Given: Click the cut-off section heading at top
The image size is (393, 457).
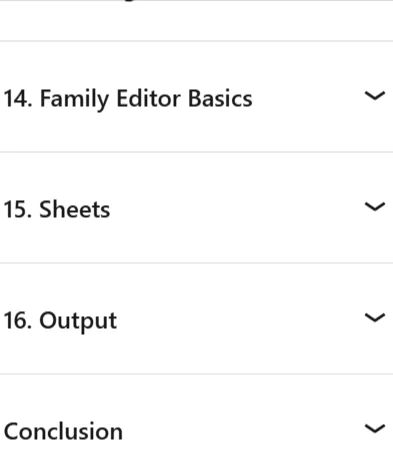Looking at the screenshot, I should [132, 1].
